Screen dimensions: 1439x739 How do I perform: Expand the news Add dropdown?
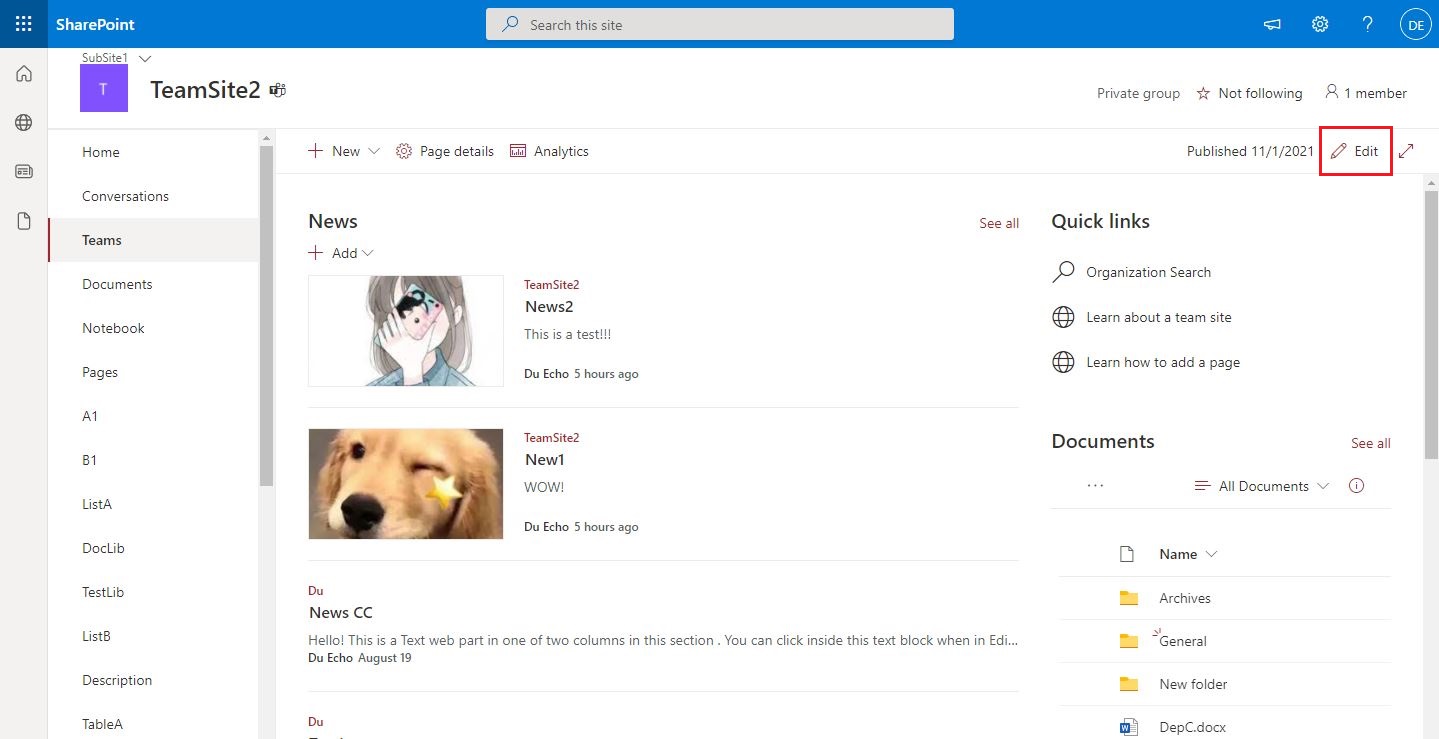click(x=341, y=253)
